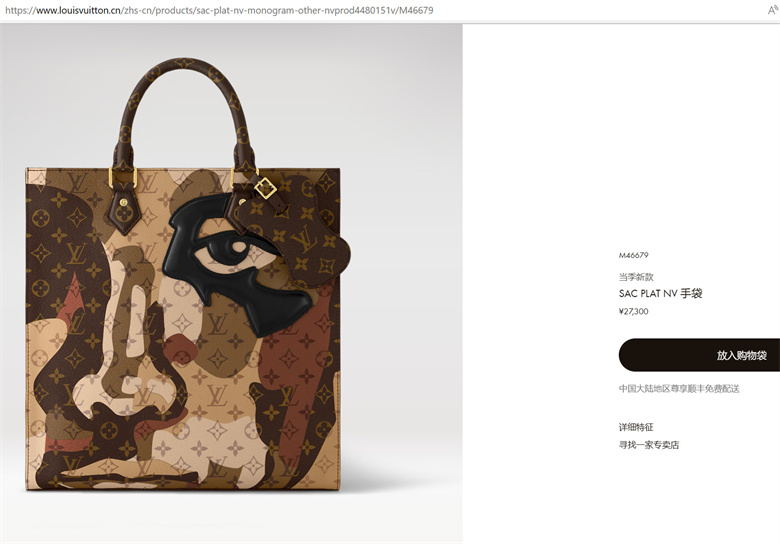Click the gold rivet on left handle tab

(x=123, y=202)
